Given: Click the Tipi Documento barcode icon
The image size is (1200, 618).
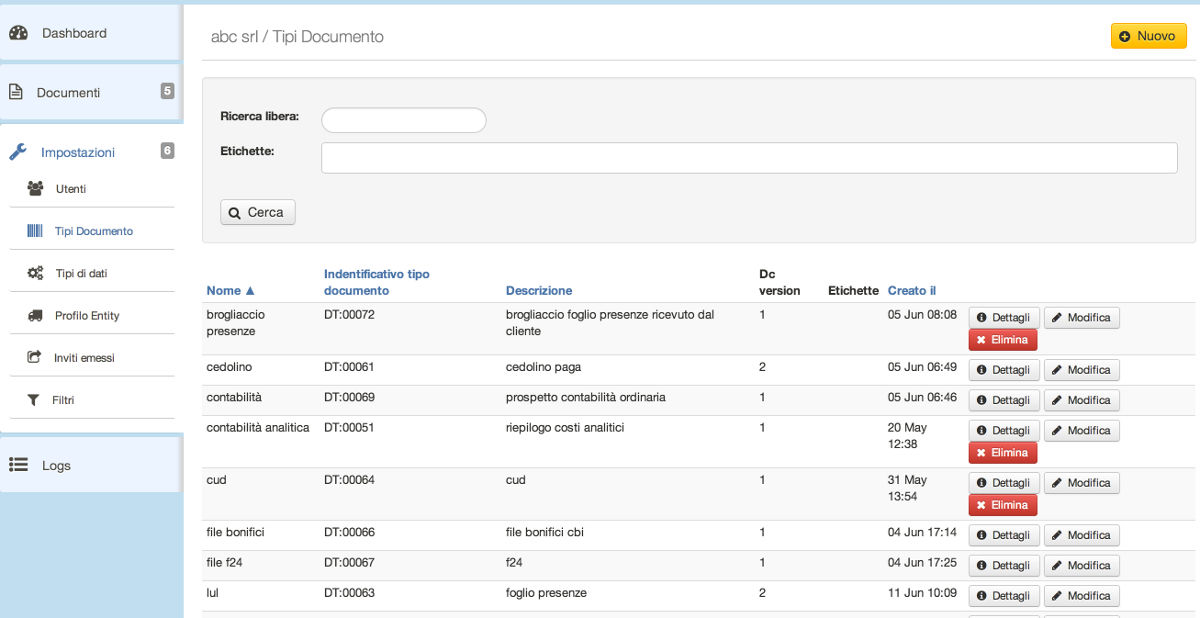Looking at the screenshot, I should [35, 231].
